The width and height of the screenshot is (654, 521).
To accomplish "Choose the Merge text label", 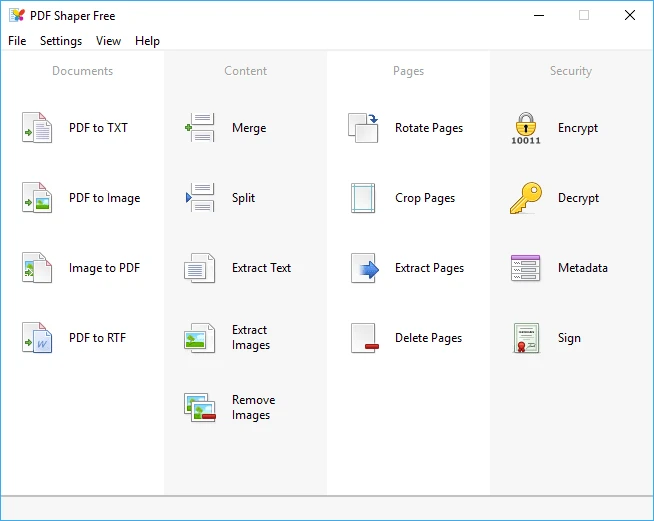I will point(249,128).
